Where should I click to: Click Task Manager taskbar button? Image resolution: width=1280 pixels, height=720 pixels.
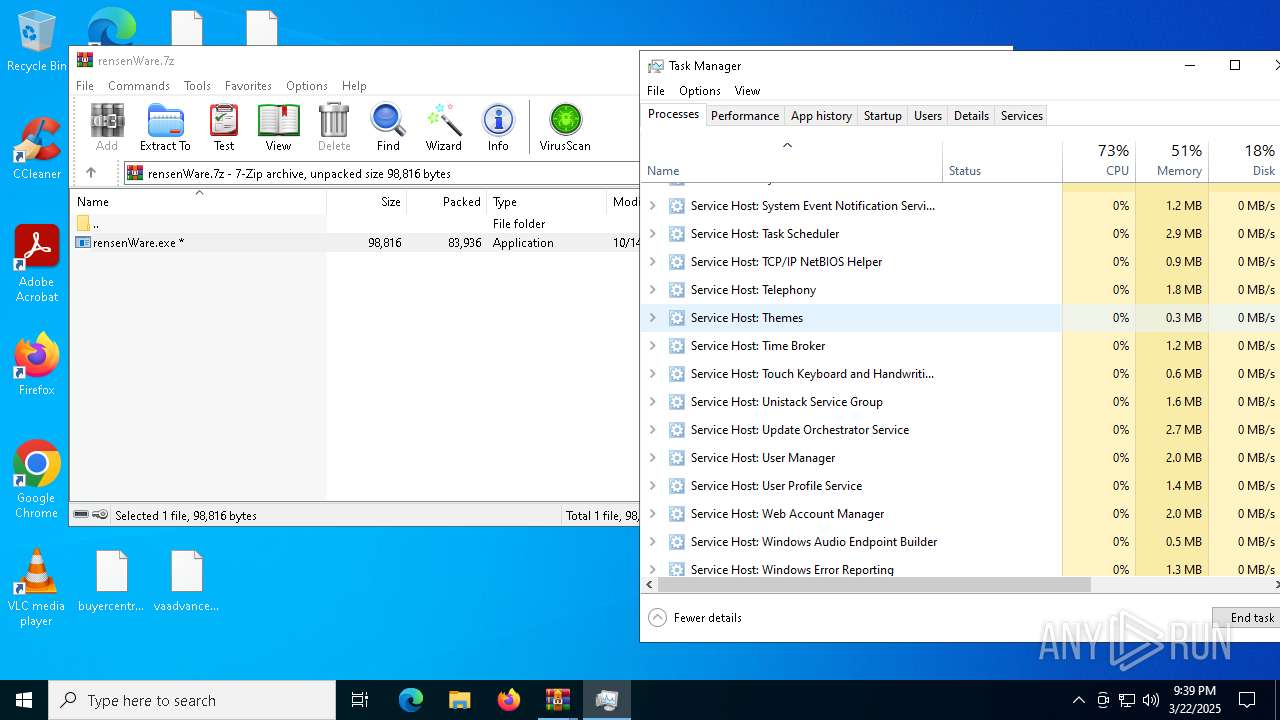(607, 700)
